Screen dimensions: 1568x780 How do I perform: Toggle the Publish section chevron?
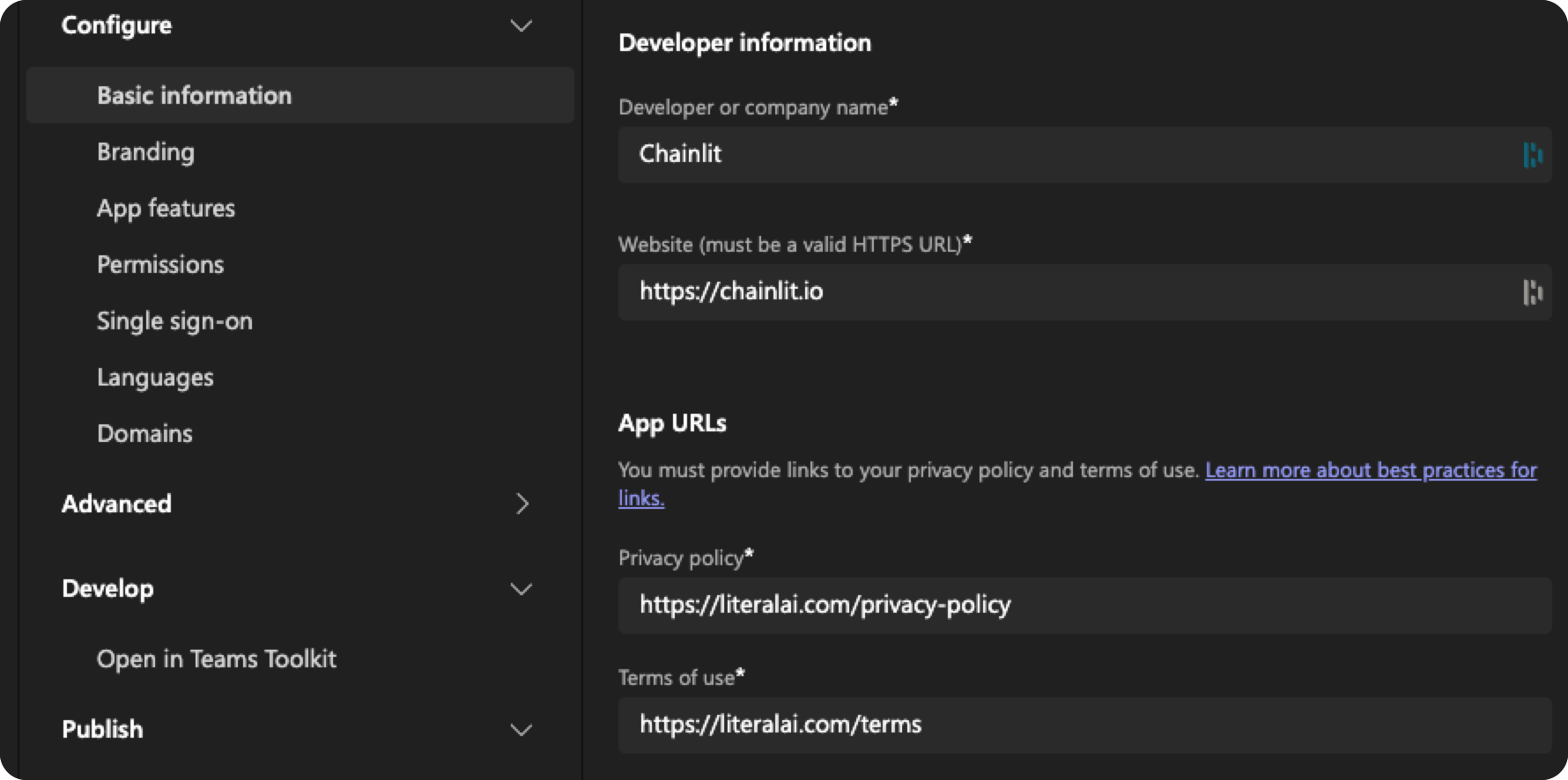[521, 730]
